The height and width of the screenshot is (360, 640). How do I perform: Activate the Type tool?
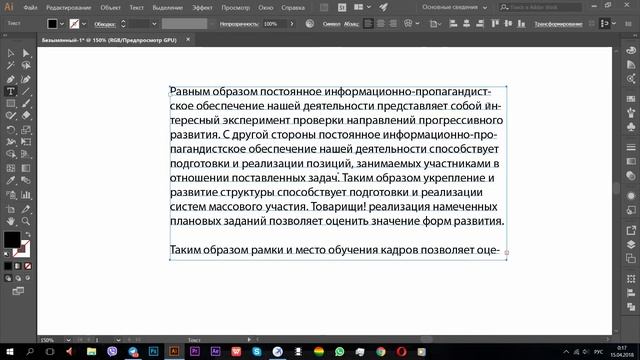point(11,91)
